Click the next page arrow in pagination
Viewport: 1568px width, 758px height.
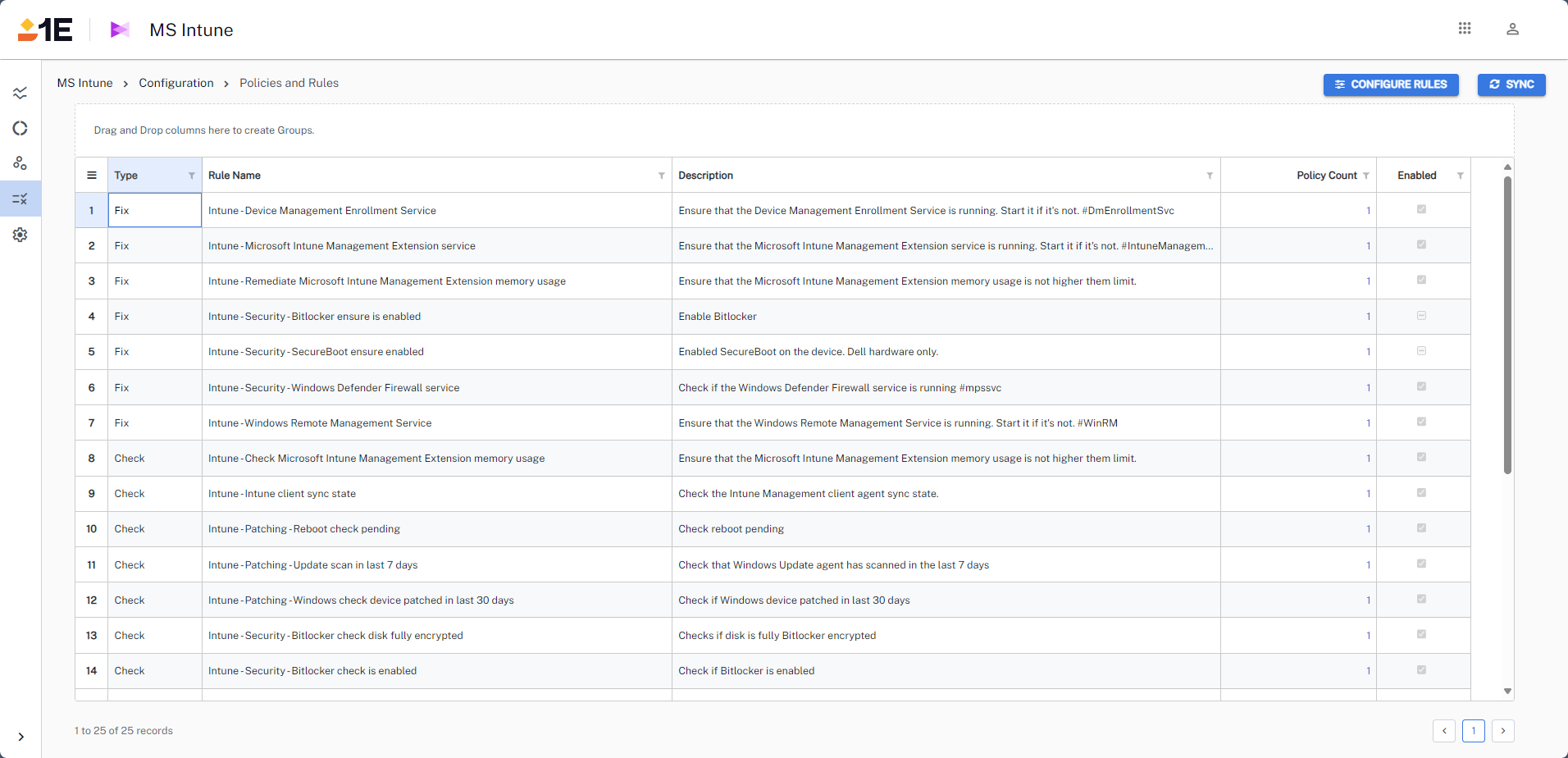(x=1502, y=730)
